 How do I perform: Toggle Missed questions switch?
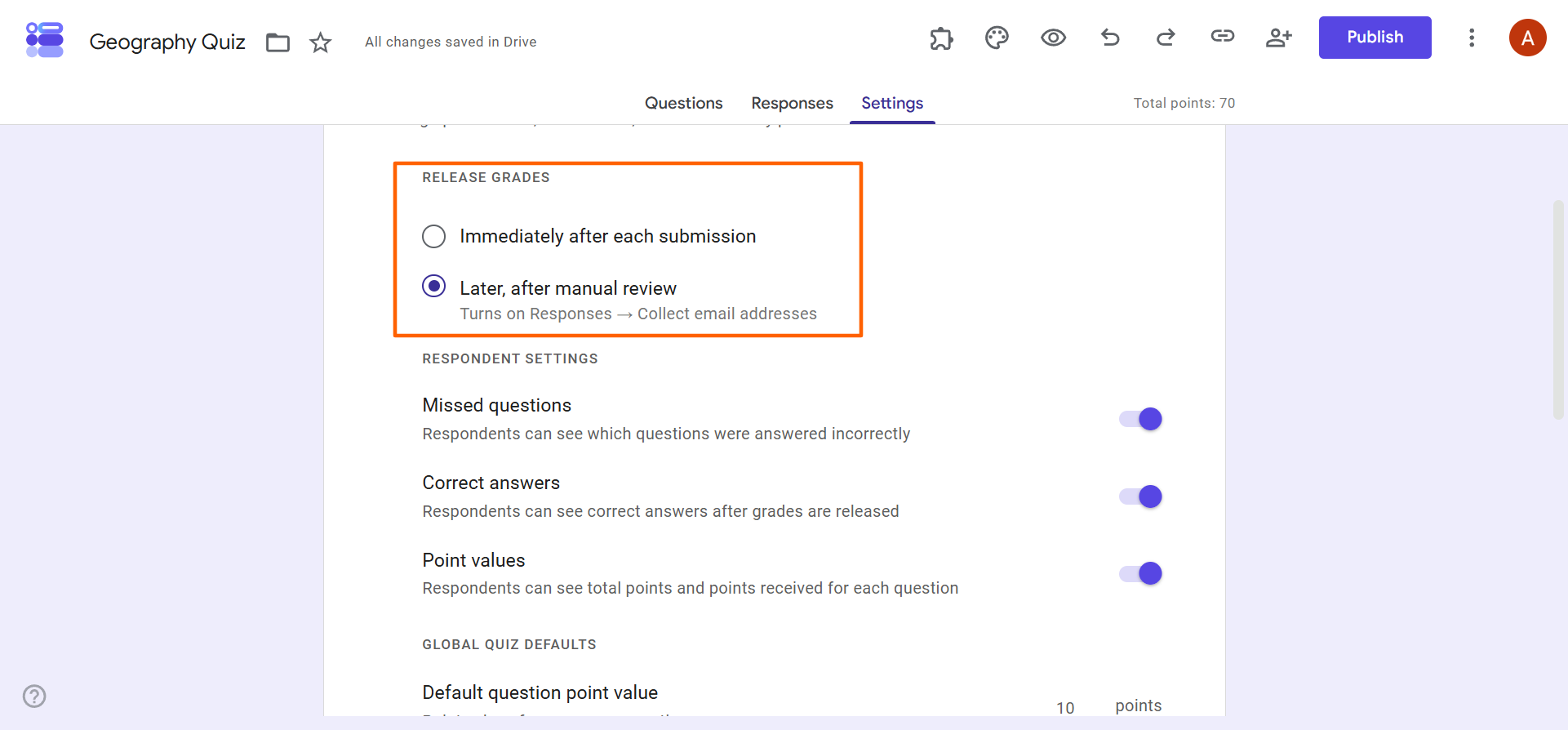(1140, 419)
